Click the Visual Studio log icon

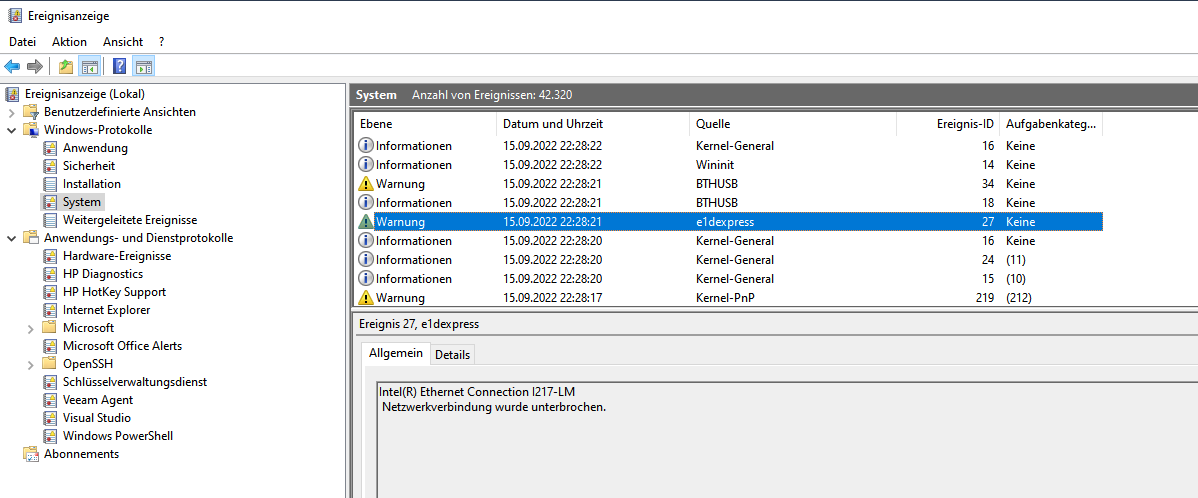pos(50,418)
